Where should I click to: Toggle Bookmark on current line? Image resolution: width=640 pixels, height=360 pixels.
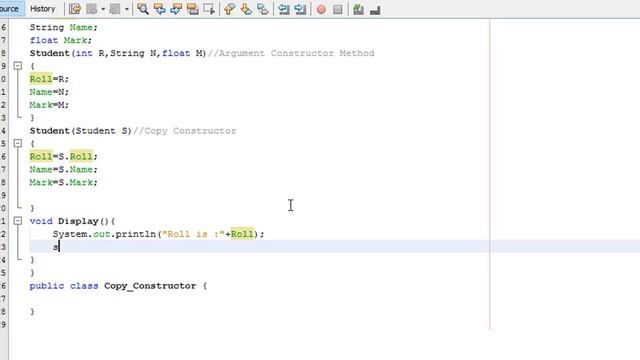(x=262, y=9)
